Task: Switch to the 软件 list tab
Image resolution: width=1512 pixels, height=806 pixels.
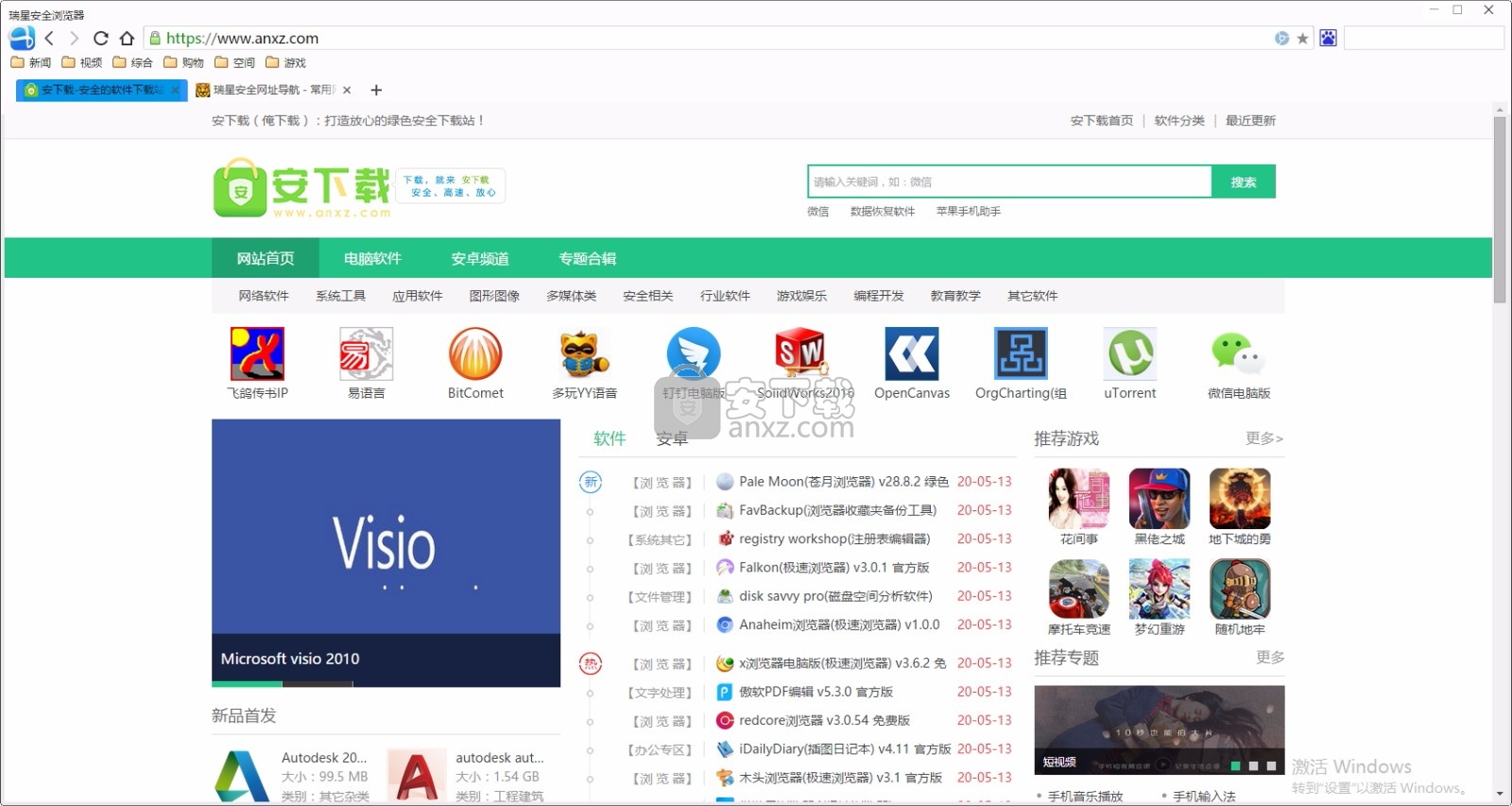Action: [x=610, y=438]
